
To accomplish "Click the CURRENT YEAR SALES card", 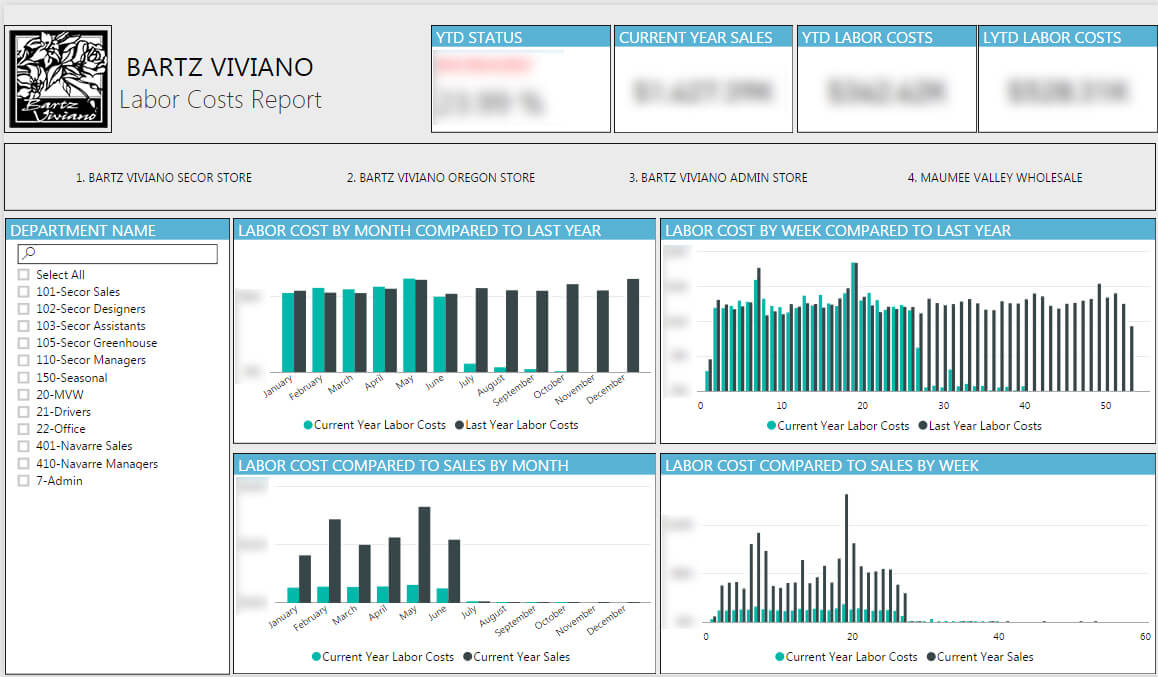I will coord(703,79).
